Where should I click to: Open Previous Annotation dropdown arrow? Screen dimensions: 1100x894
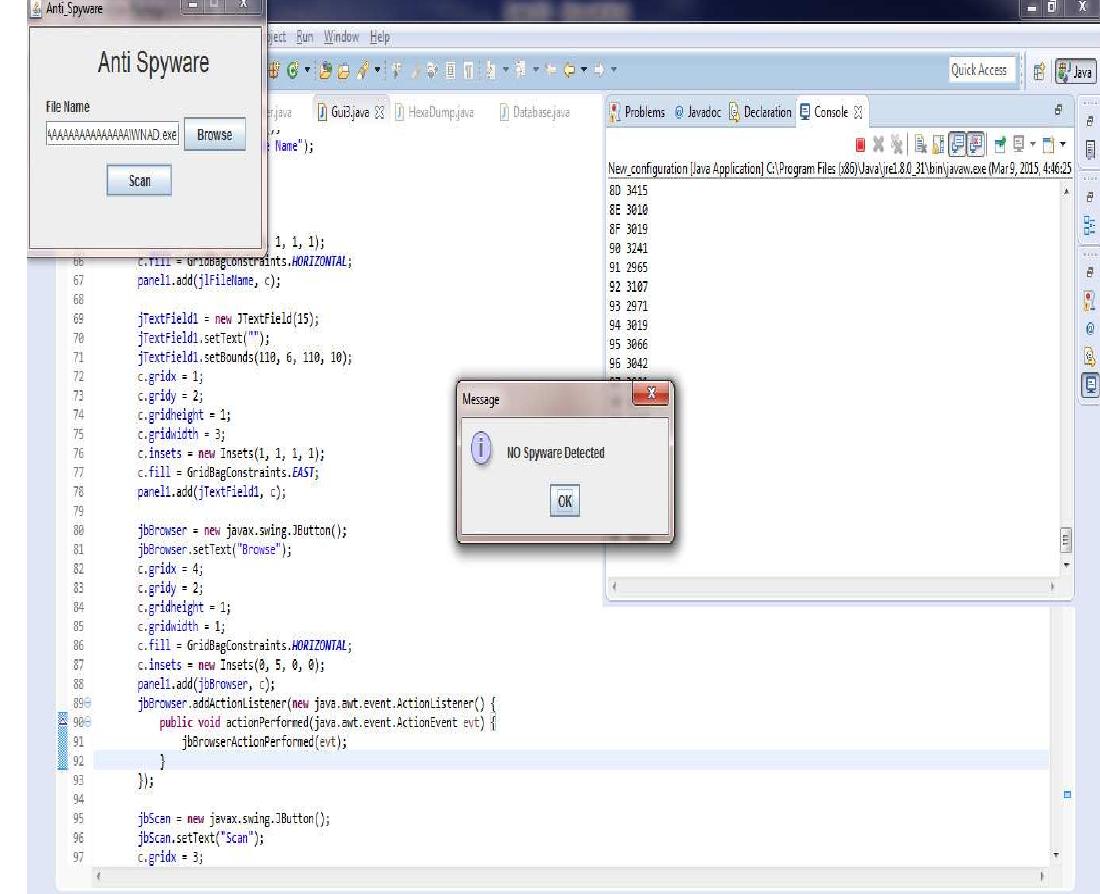535,69
